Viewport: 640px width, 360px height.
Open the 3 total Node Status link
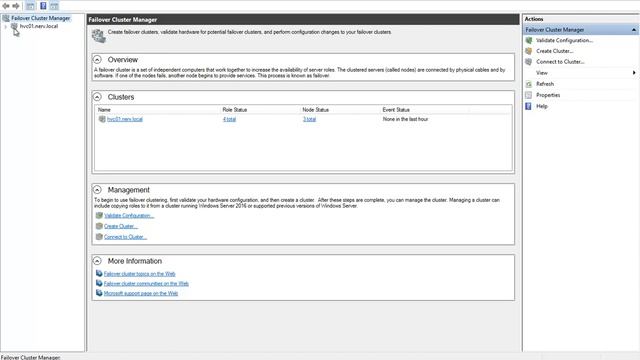pyautogui.click(x=309, y=119)
